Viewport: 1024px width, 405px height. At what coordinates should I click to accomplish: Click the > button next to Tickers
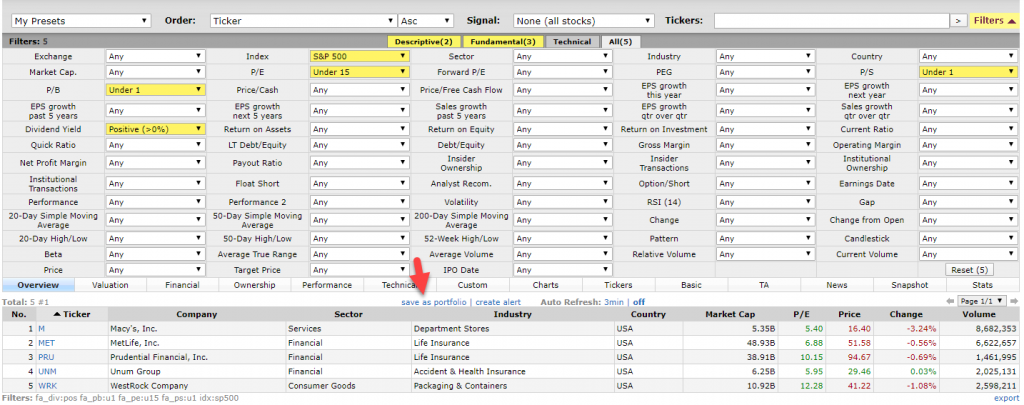pyautogui.click(x=959, y=21)
